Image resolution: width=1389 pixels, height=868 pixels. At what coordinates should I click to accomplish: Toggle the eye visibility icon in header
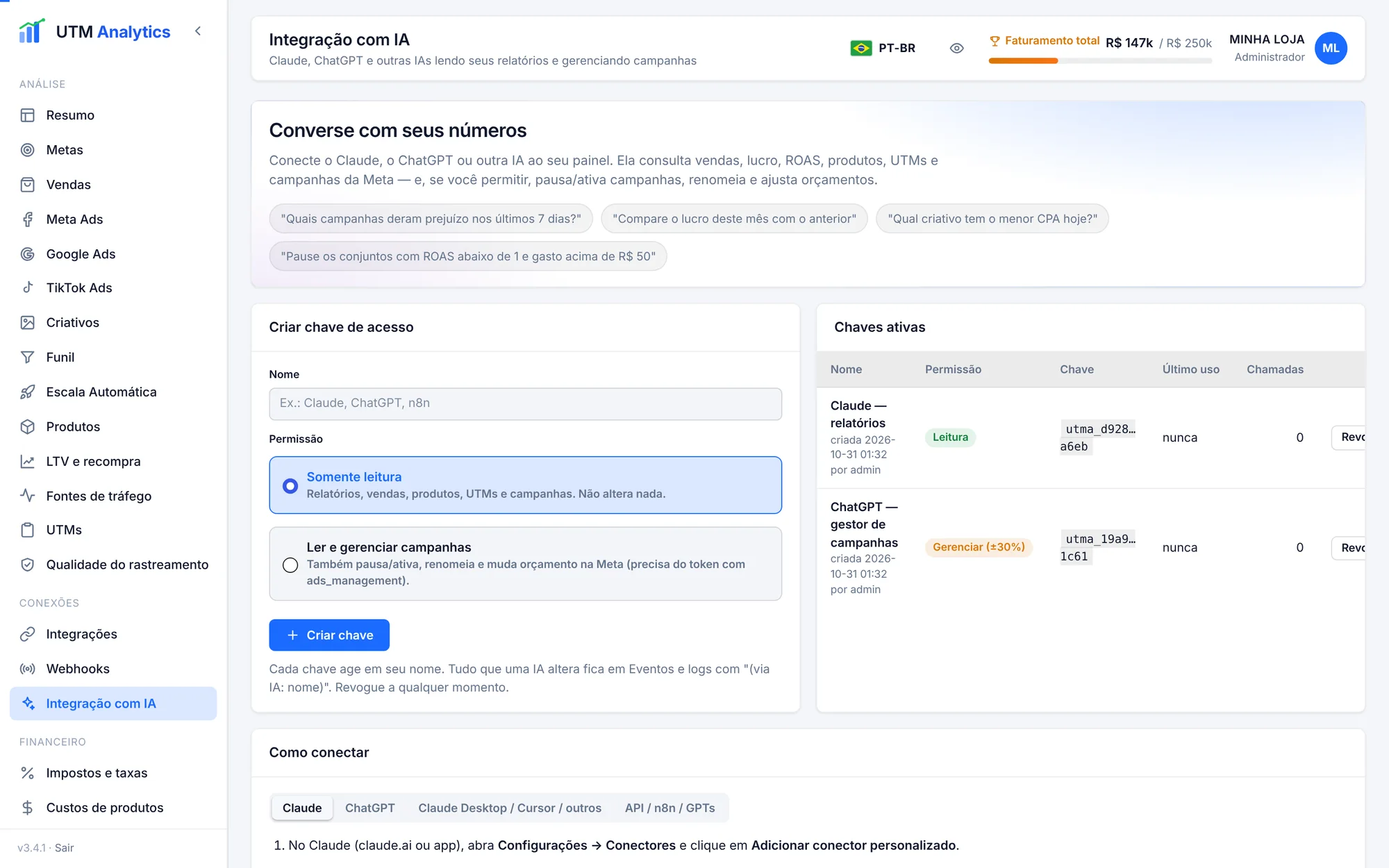click(x=956, y=48)
